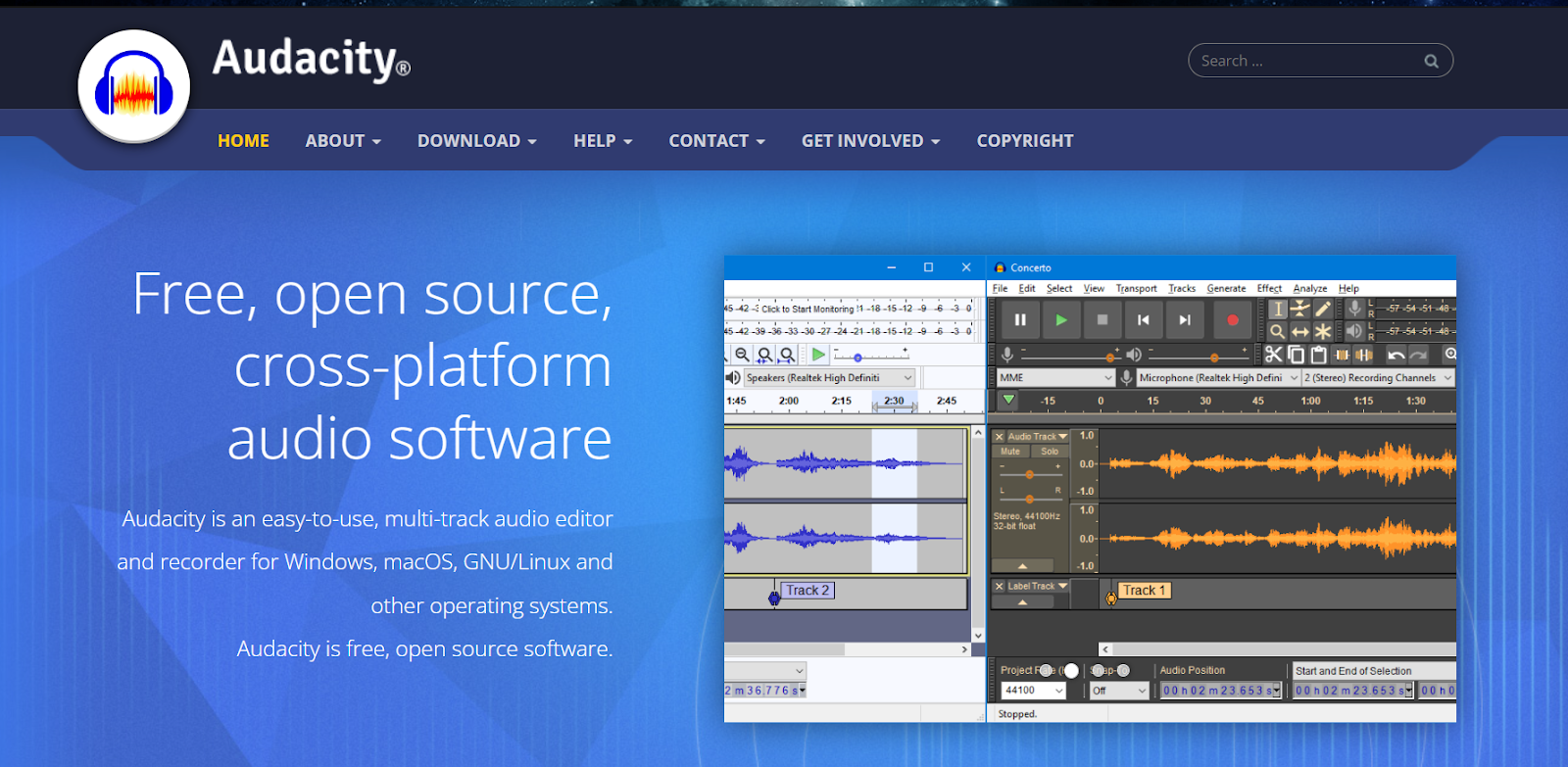This screenshot has width=1568, height=767.
Task: Select the Track 1 label
Action: point(1144,591)
